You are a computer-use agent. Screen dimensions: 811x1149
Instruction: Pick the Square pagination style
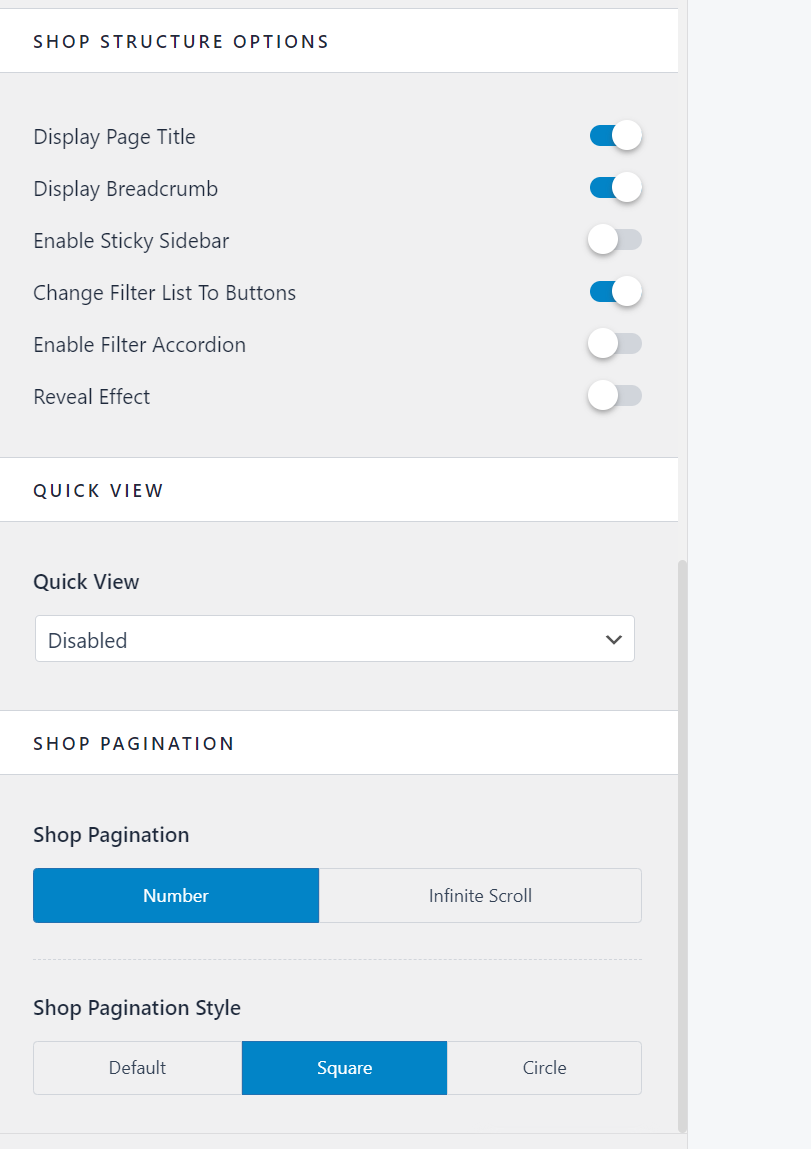point(344,1068)
